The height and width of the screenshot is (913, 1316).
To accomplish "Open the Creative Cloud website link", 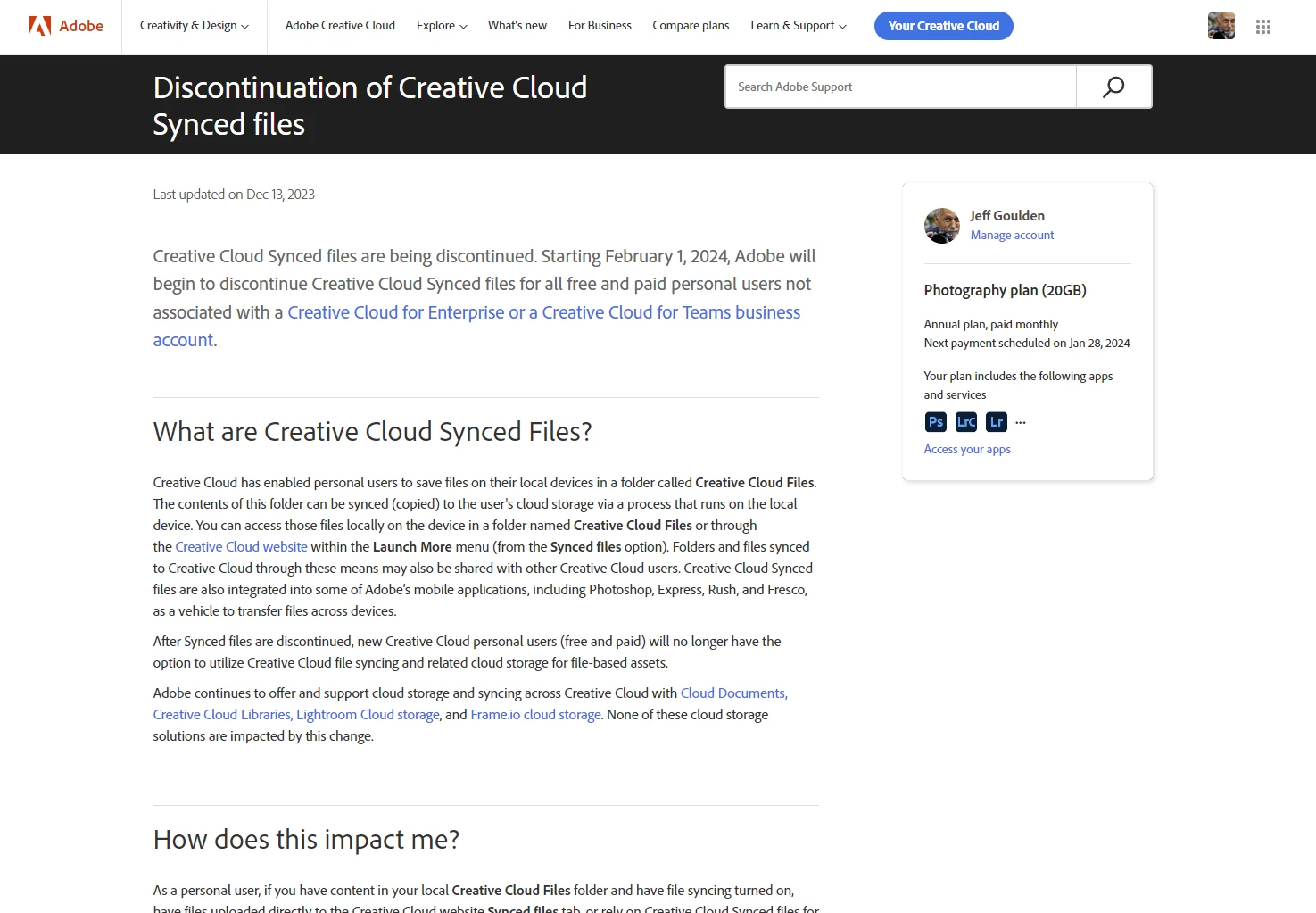I will pyautogui.click(x=241, y=547).
